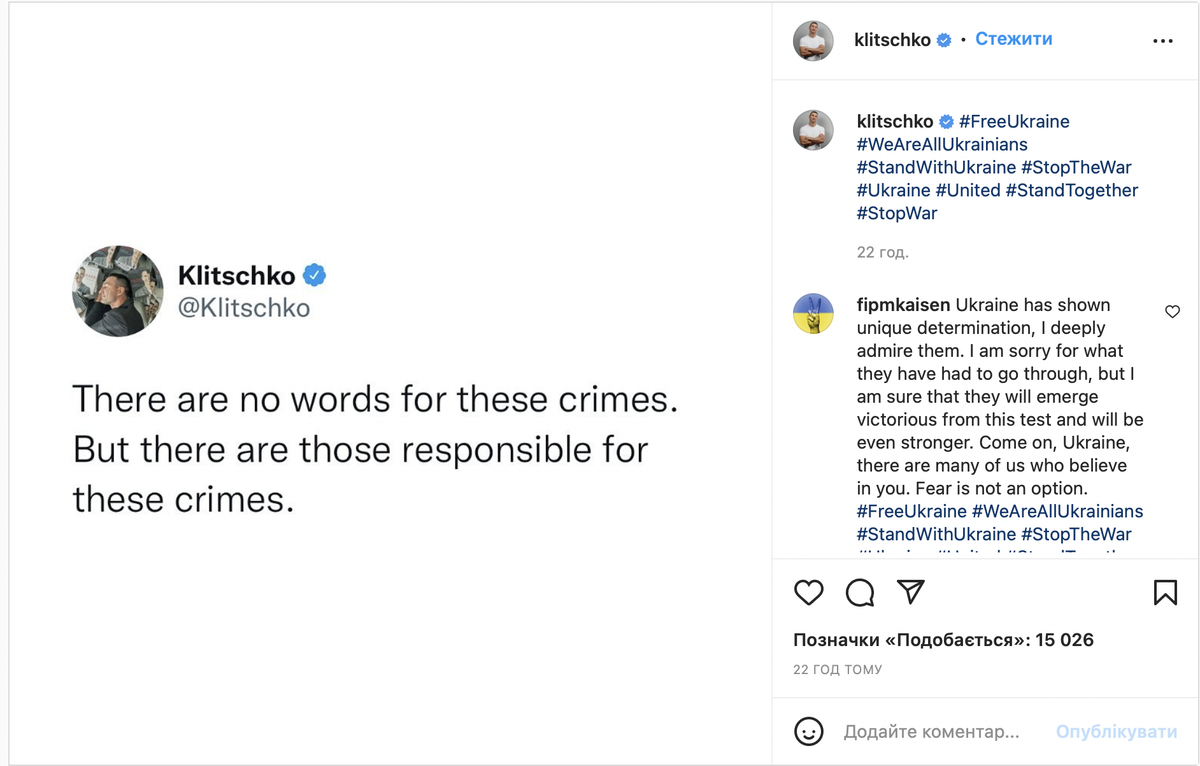Open the emoji picker smiley icon

808,731
